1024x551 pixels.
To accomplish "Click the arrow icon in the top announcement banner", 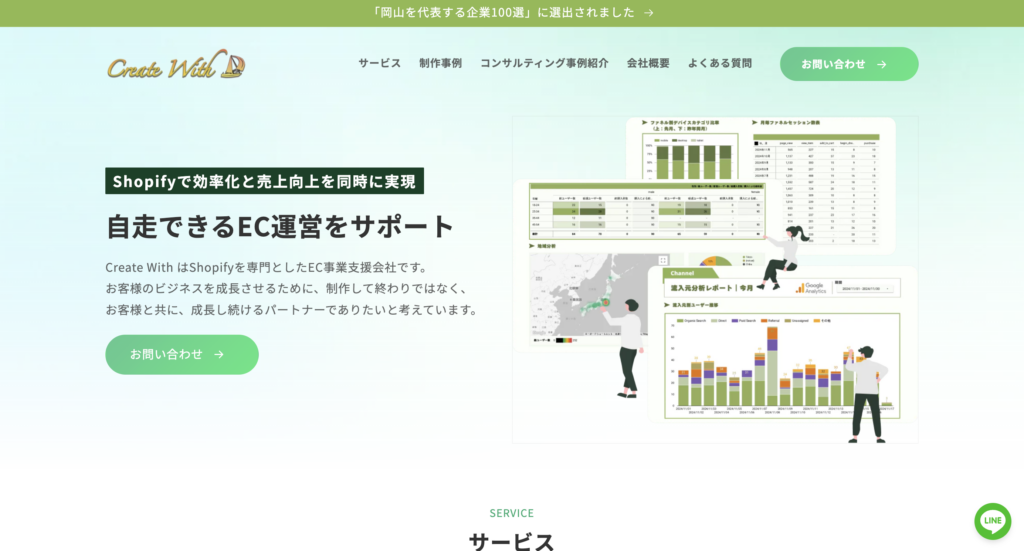I will coord(649,13).
